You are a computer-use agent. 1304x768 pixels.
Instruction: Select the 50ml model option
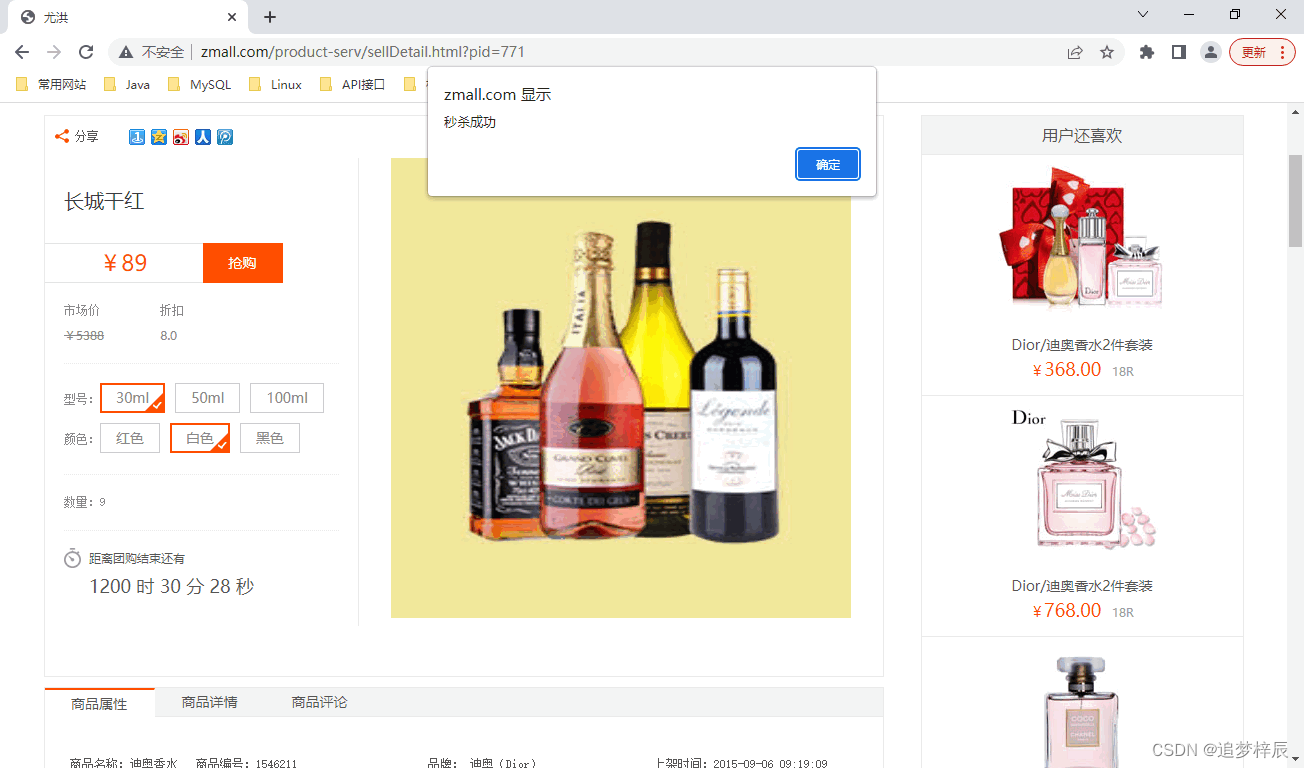coord(207,398)
